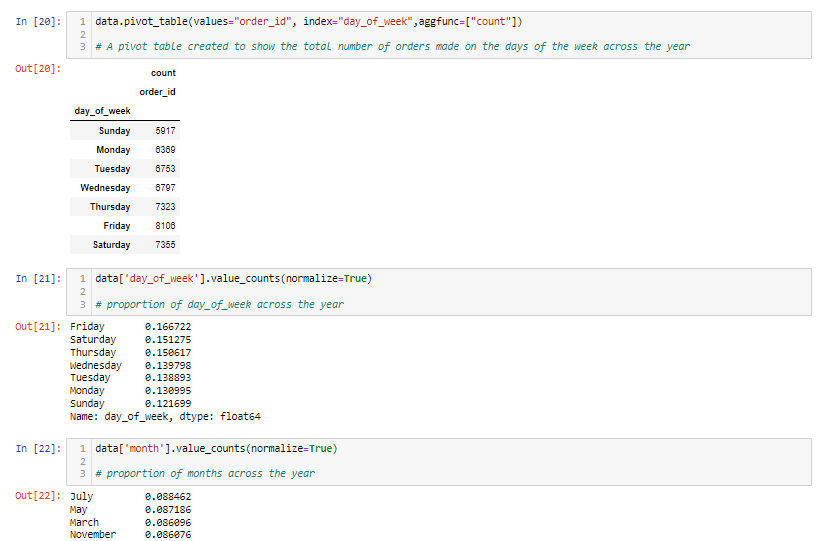821x541 pixels.
Task: Select the Out[22] output label
Action: coord(38,496)
